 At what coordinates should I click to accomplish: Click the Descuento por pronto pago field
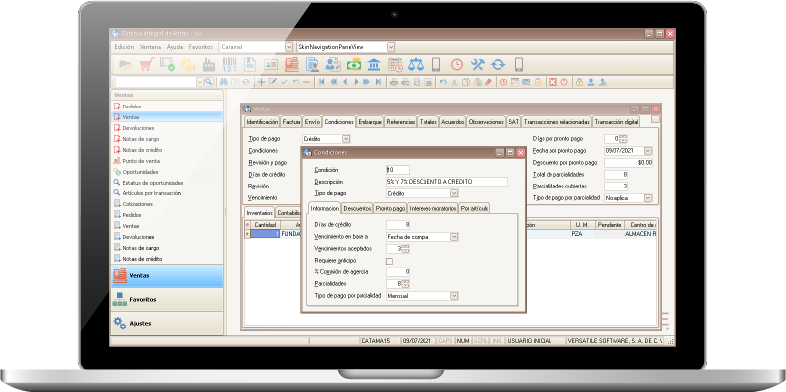pos(629,163)
